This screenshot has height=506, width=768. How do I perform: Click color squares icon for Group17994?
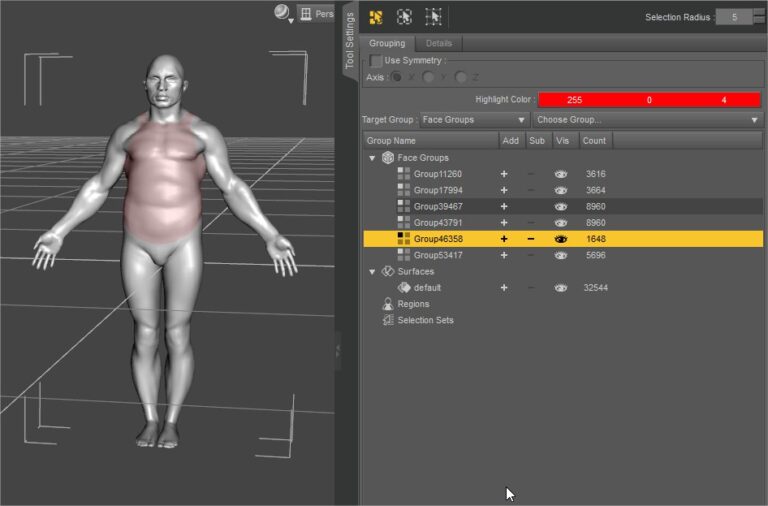(404, 190)
